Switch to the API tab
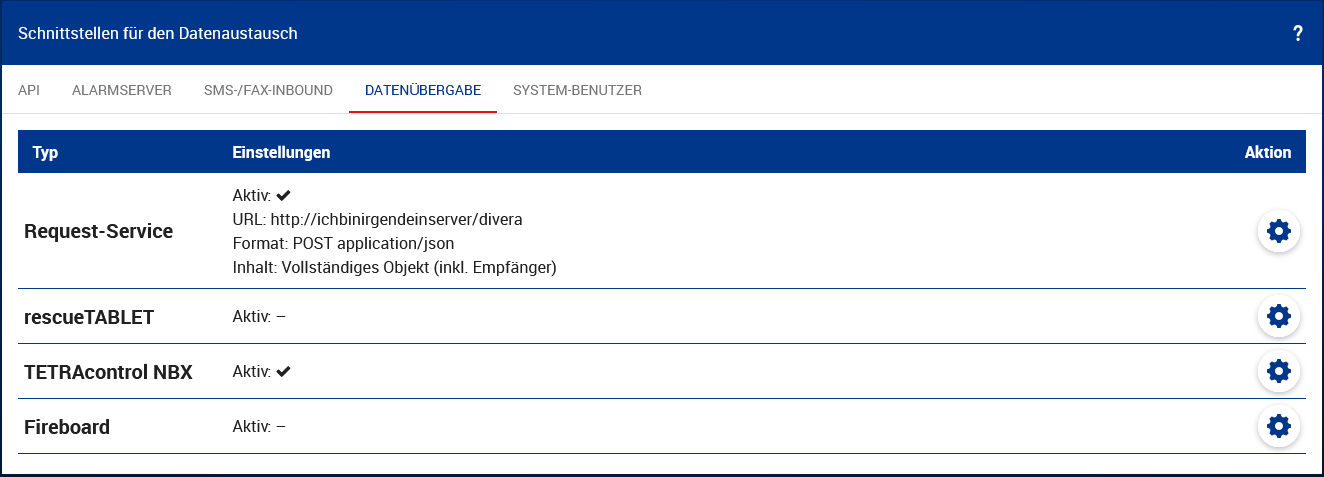Image resolution: width=1324 pixels, height=477 pixels. 29,90
